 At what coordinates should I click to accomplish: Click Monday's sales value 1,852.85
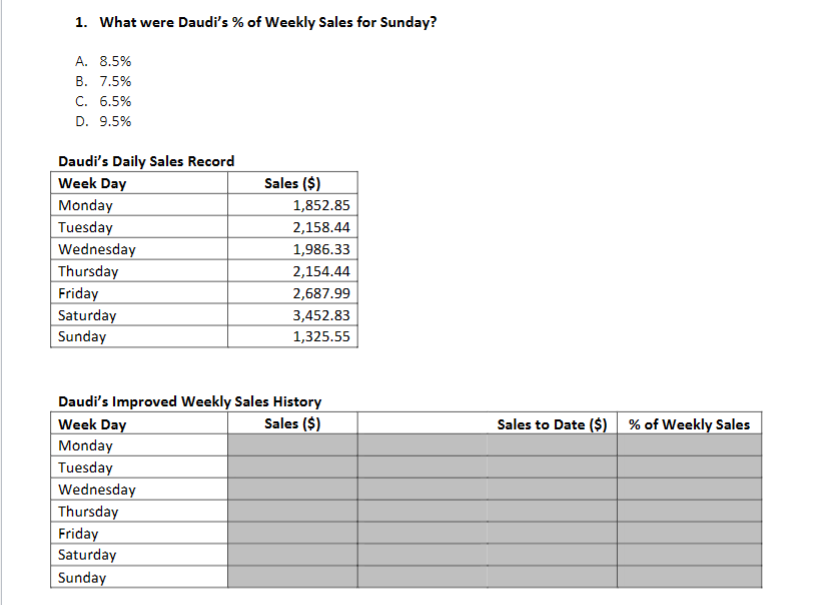[x=320, y=205]
